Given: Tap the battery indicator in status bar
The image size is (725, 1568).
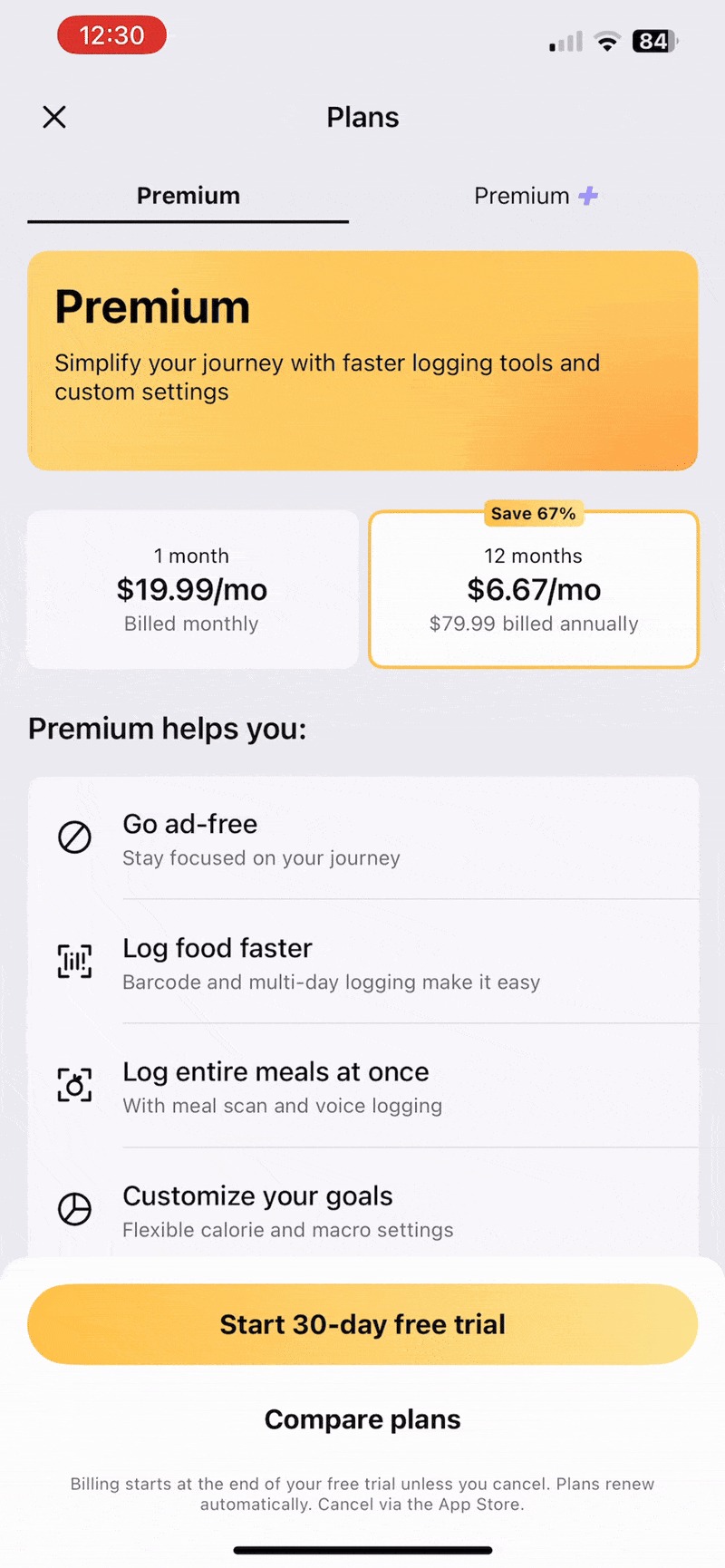Looking at the screenshot, I should (x=656, y=41).
